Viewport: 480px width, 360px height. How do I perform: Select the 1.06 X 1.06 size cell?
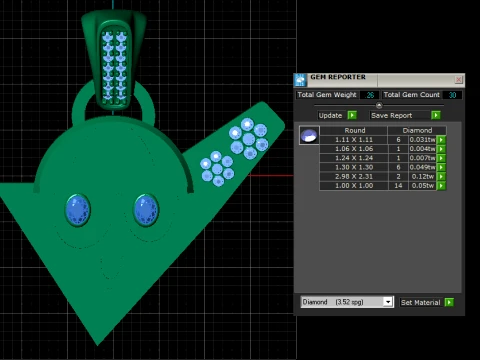(x=354, y=149)
